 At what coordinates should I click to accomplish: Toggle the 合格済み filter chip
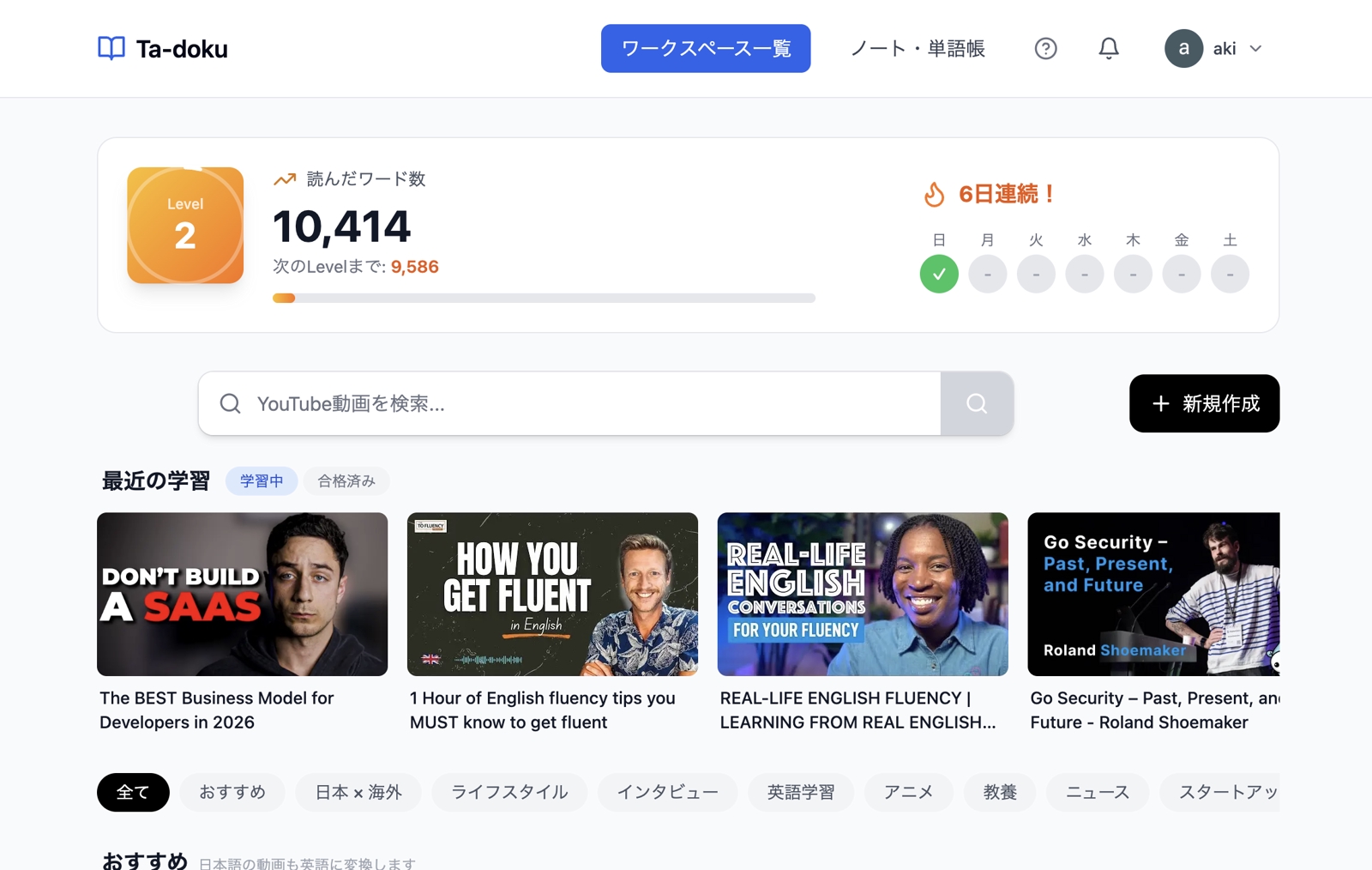point(346,481)
